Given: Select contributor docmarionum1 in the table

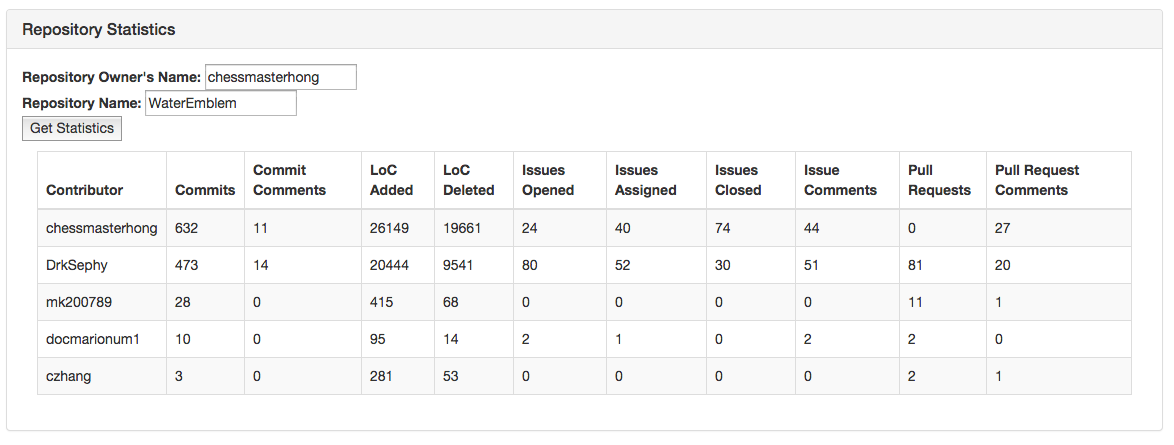Looking at the screenshot, I should click(93, 339).
